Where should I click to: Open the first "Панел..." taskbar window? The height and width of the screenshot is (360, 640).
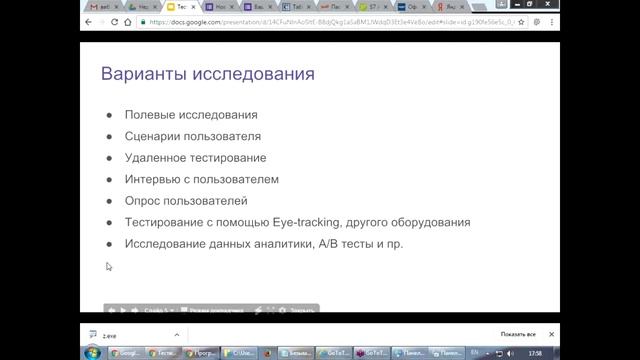tap(409, 353)
